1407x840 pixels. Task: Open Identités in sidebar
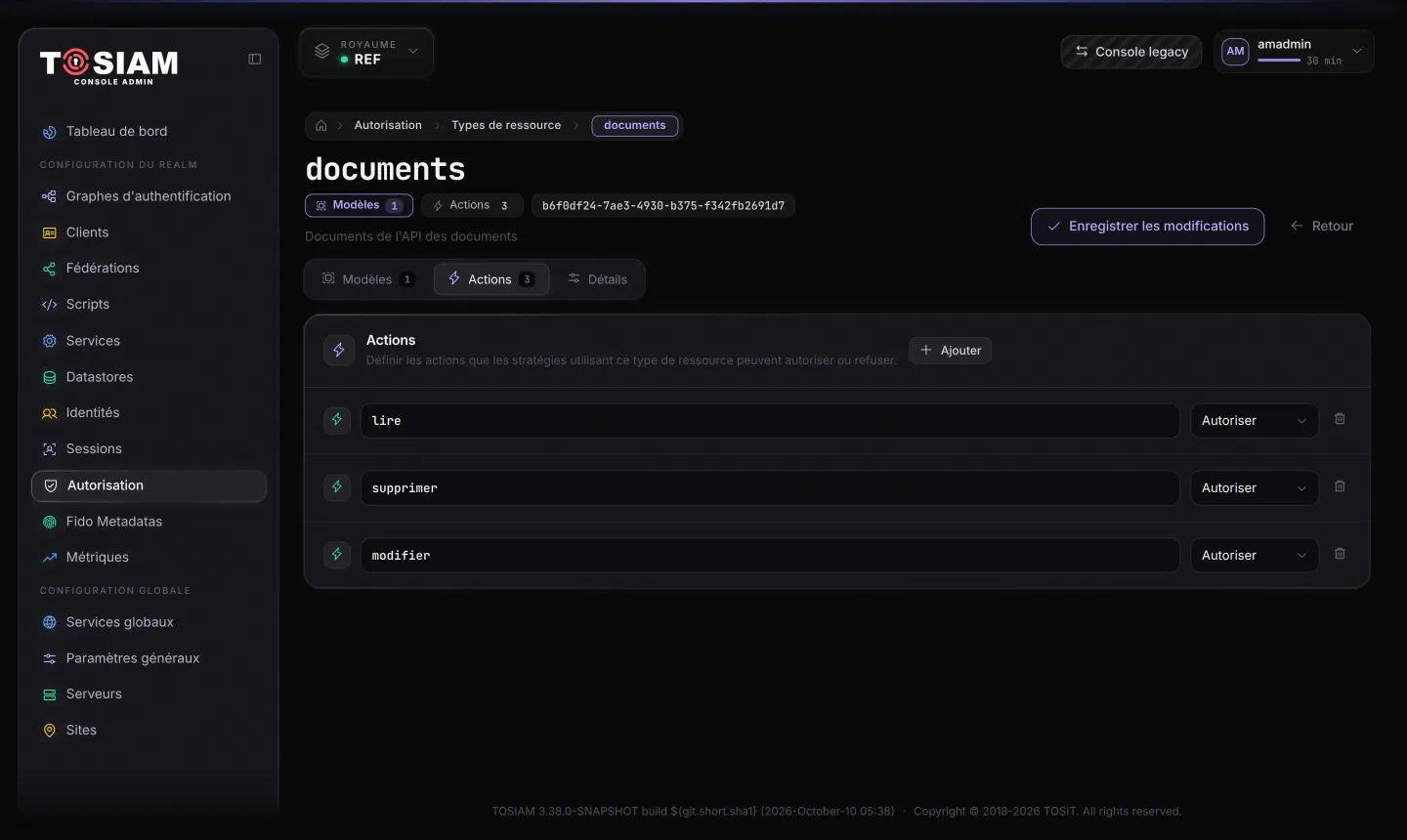tap(149, 413)
